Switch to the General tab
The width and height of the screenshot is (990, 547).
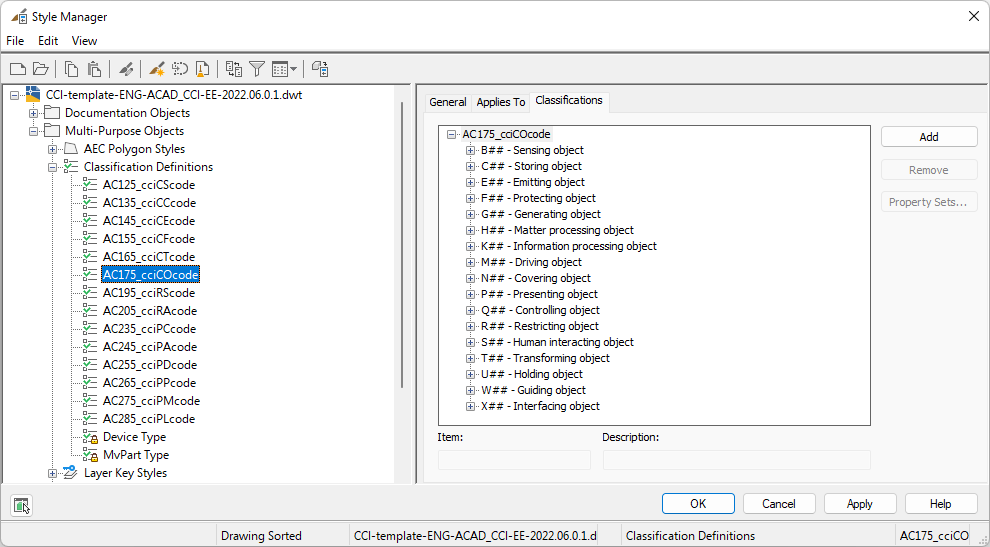point(448,102)
